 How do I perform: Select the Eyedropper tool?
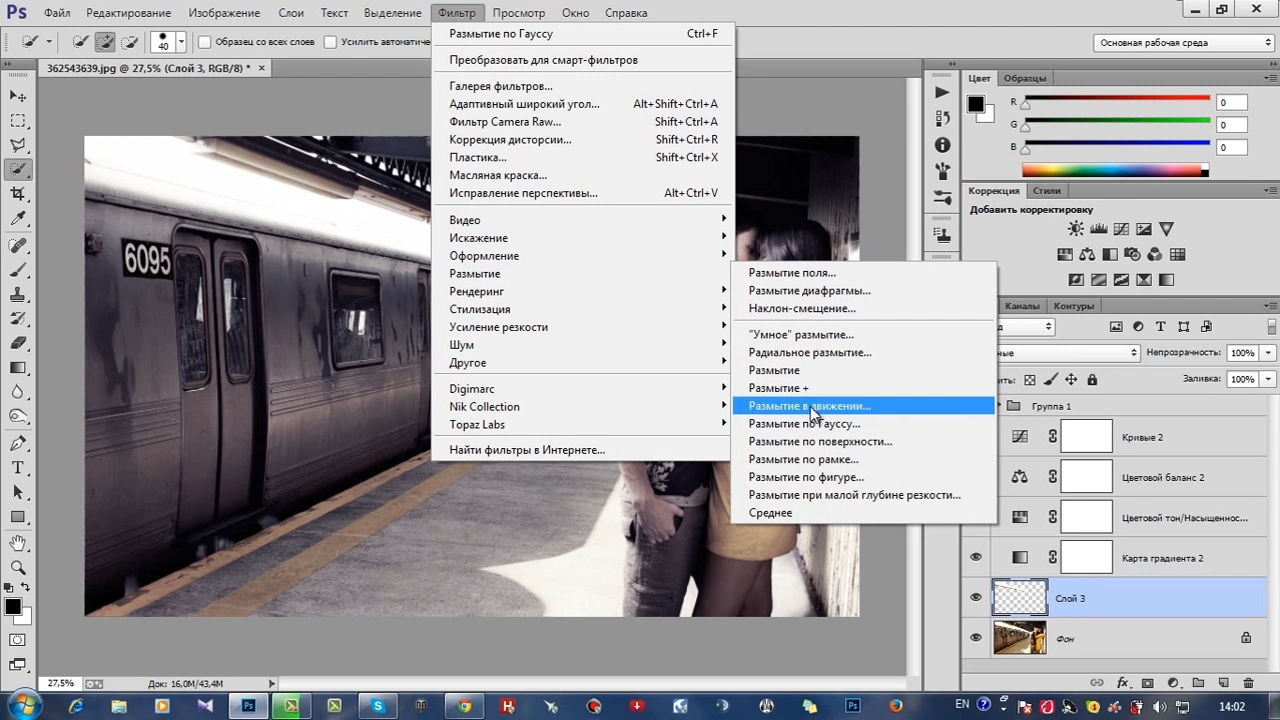[x=18, y=220]
